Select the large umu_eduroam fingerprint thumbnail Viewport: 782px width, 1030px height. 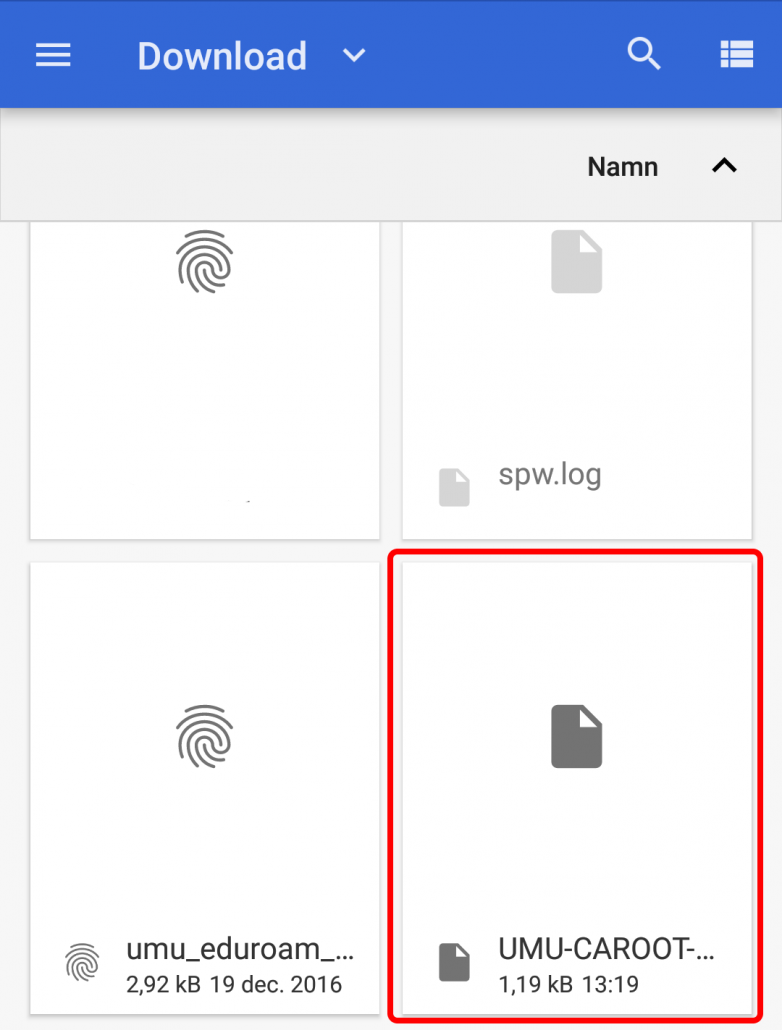pos(204,736)
